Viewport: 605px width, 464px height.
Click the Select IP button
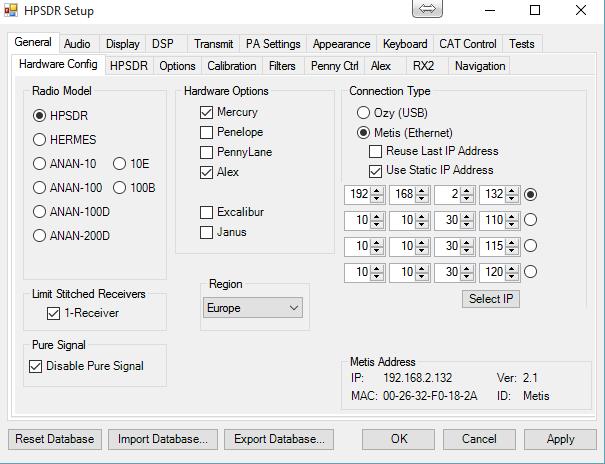click(x=491, y=299)
